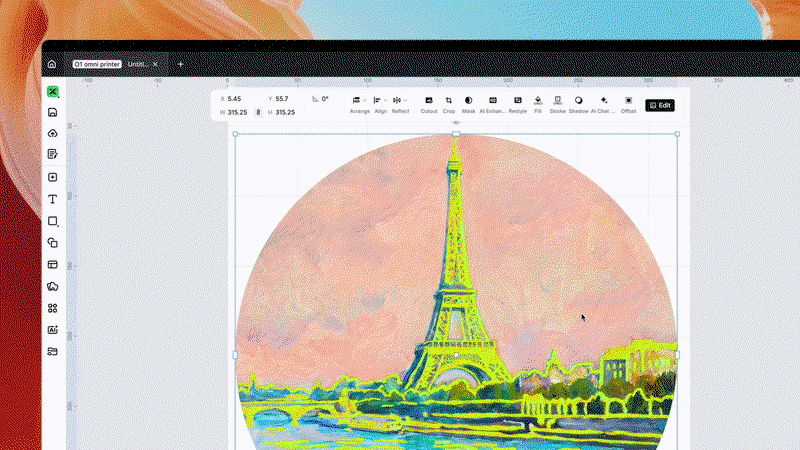Open the Fill color option
Viewport: 800px width, 450px height.
point(538,105)
